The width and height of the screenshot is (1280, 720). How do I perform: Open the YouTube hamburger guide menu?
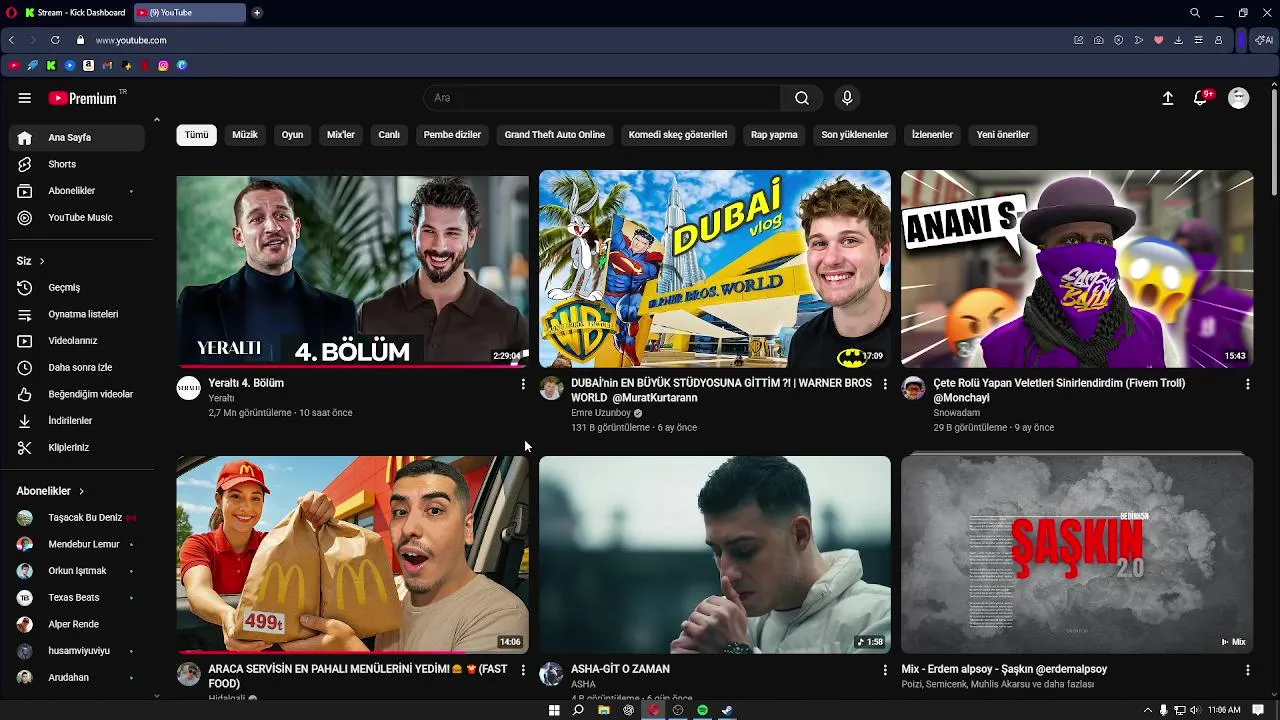click(x=25, y=98)
